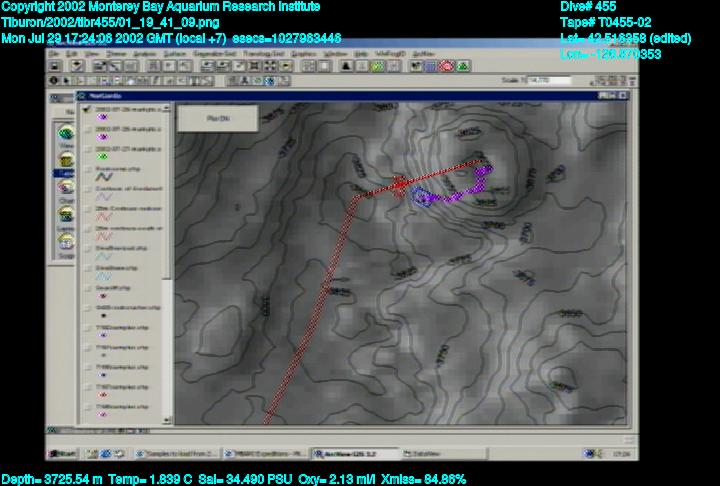
Task: Toggle the Seacliff.shp theme checkbox
Action: [88, 288]
